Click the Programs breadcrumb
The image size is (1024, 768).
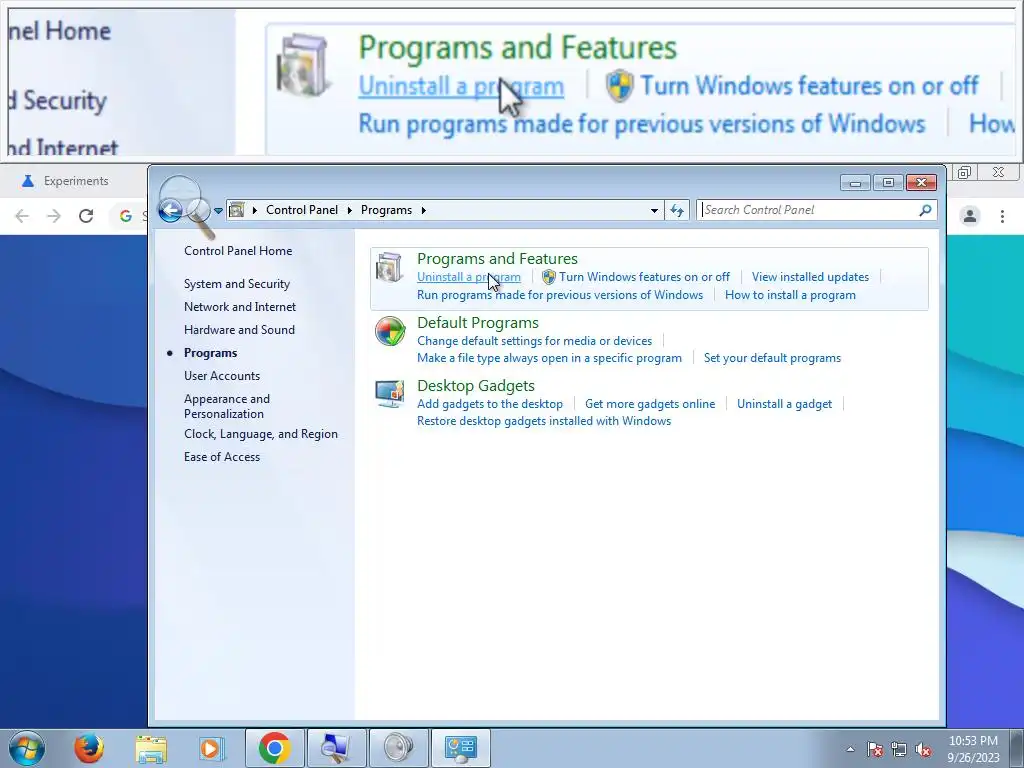[x=386, y=210]
